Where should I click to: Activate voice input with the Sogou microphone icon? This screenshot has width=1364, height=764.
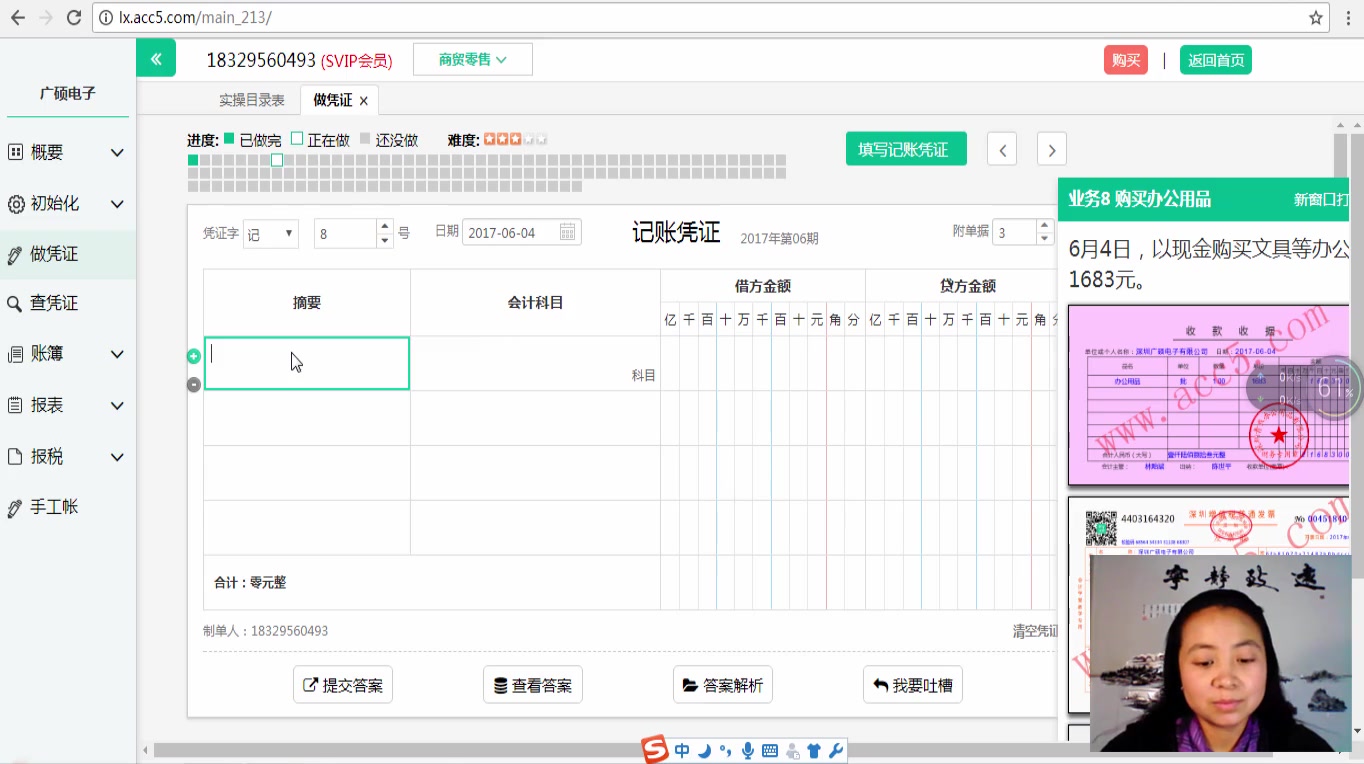point(747,750)
